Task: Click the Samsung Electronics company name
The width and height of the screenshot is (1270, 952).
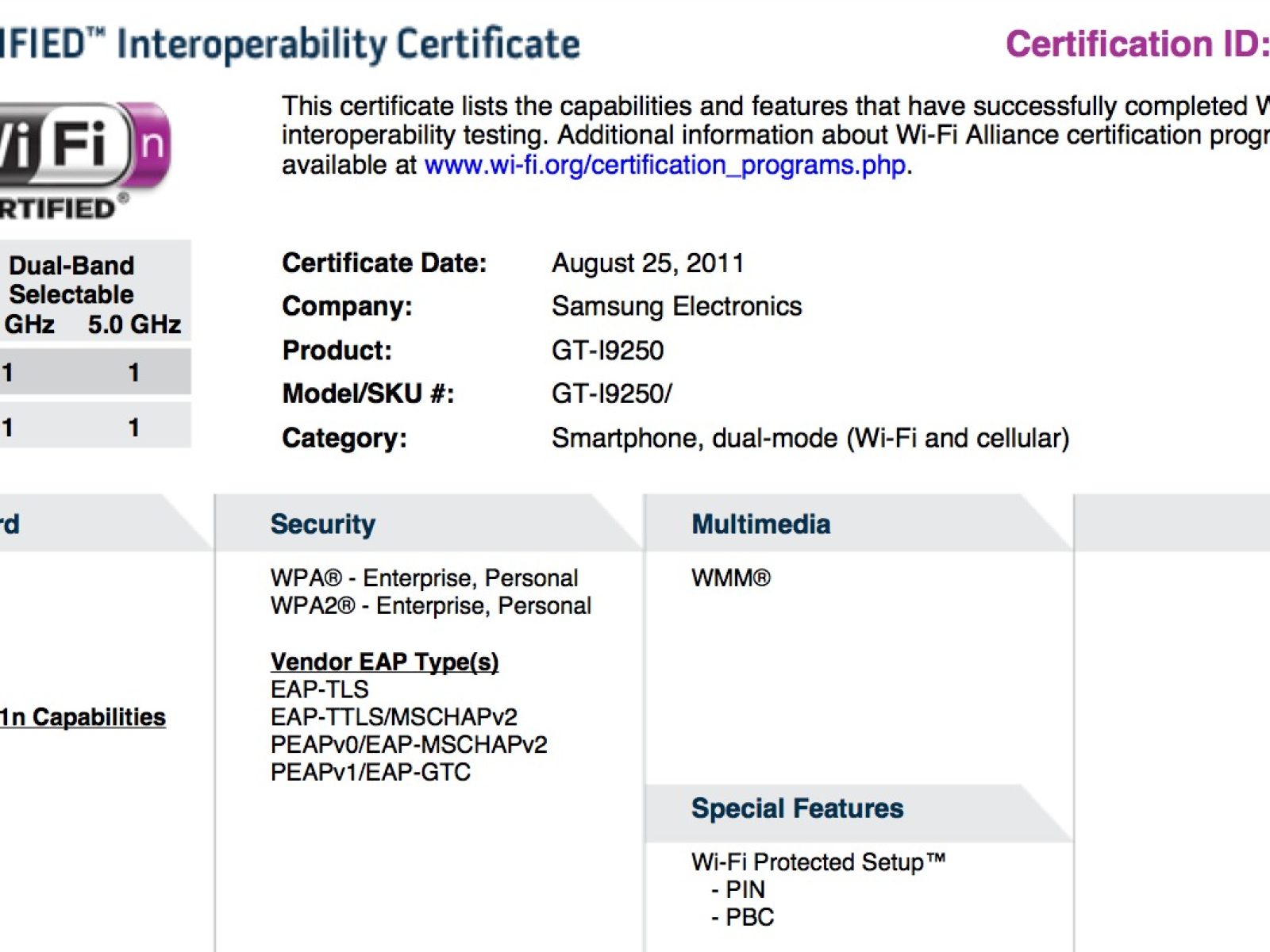Action: [x=676, y=306]
